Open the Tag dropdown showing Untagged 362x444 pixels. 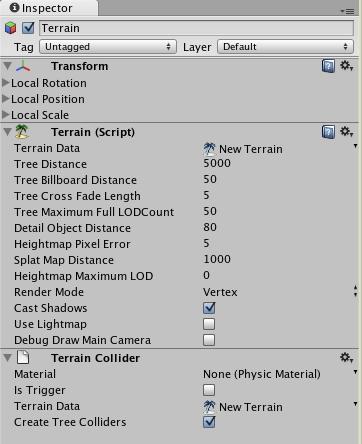click(108, 47)
